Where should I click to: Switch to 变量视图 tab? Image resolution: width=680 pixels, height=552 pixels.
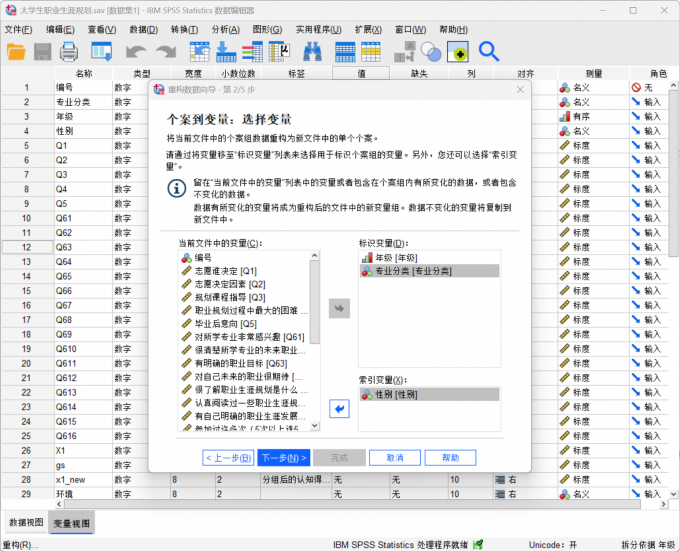[x=72, y=523]
